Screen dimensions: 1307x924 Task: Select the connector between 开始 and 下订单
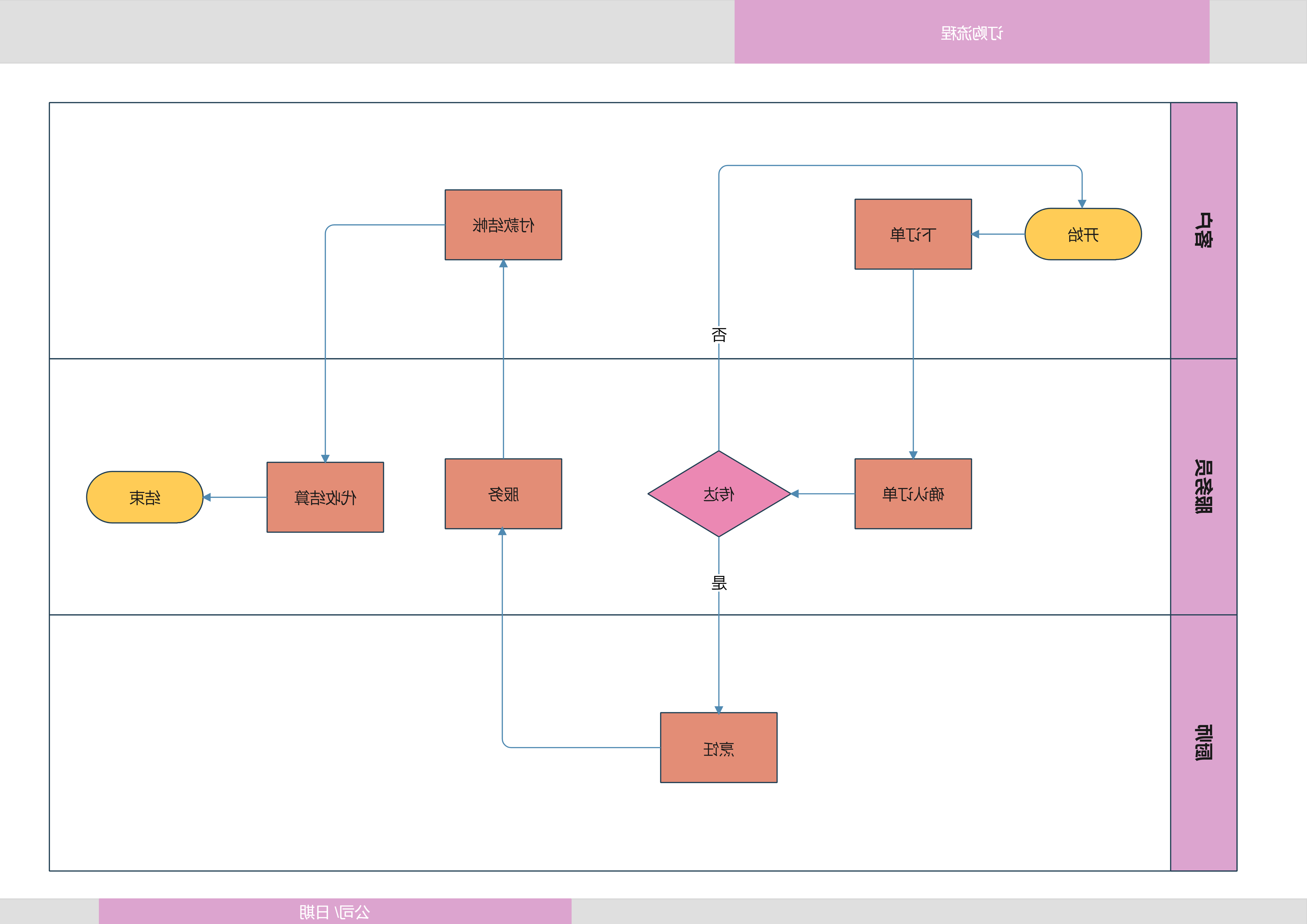click(x=999, y=234)
